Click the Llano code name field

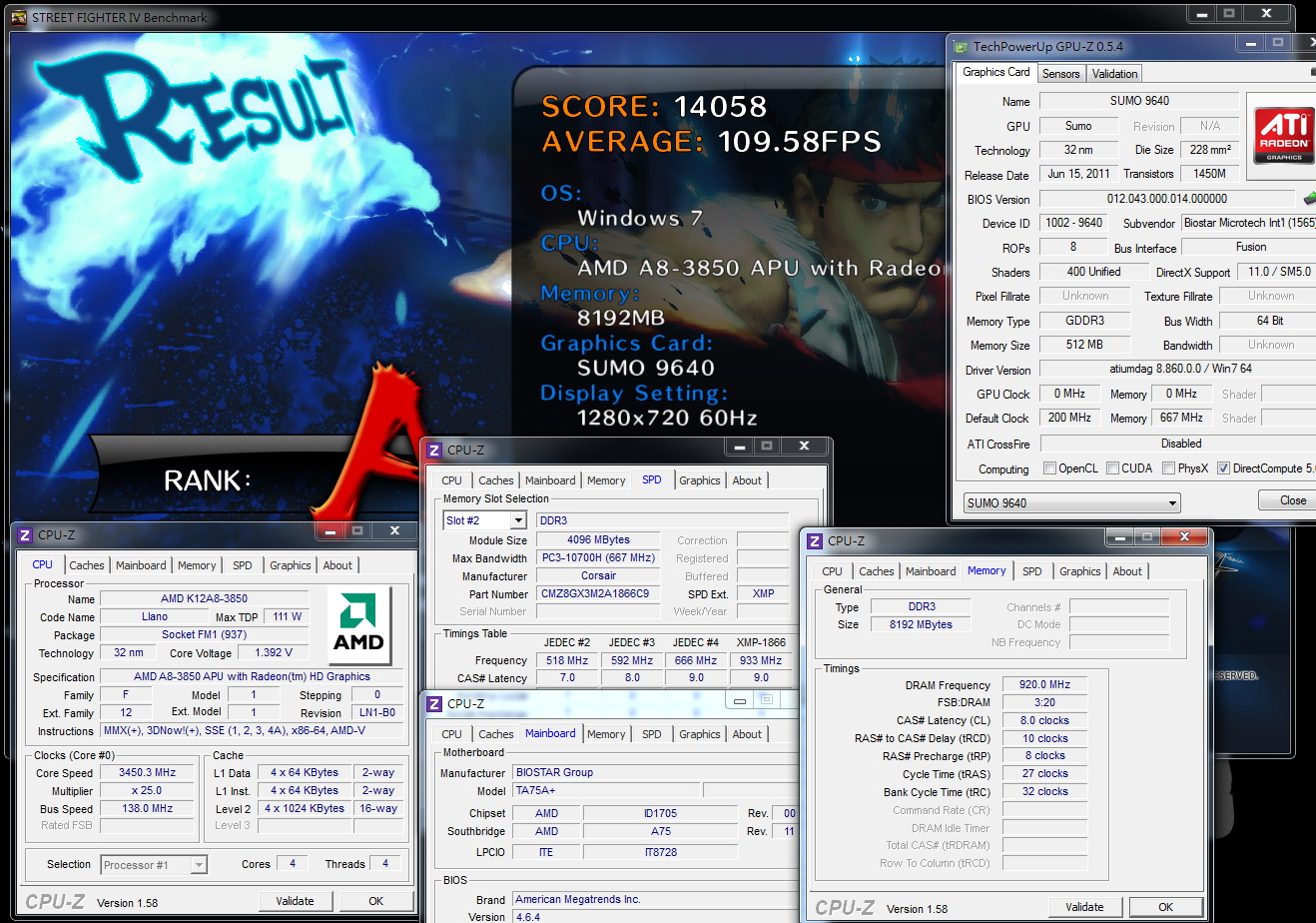(155, 616)
